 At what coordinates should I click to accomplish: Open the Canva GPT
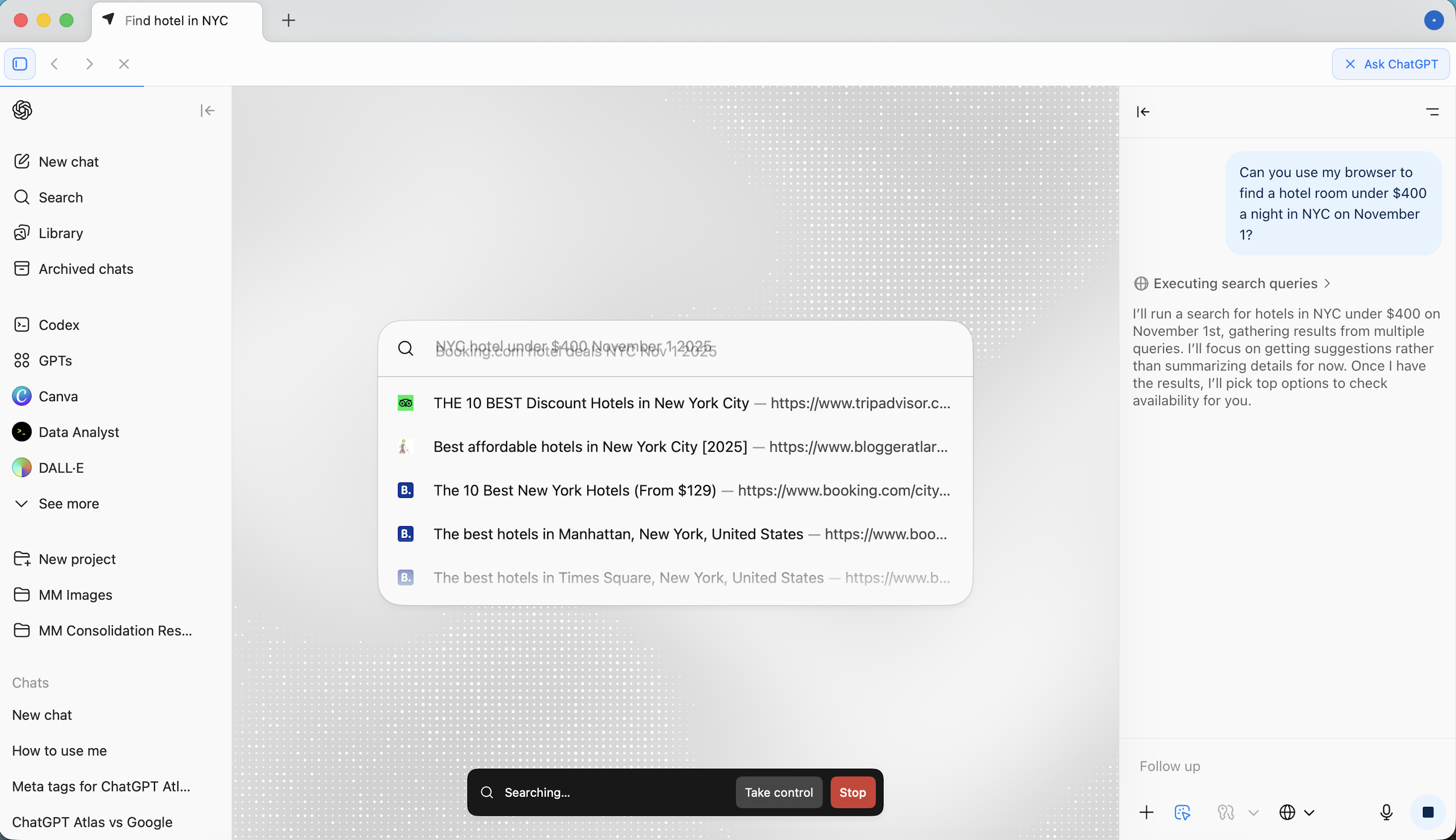(x=57, y=396)
